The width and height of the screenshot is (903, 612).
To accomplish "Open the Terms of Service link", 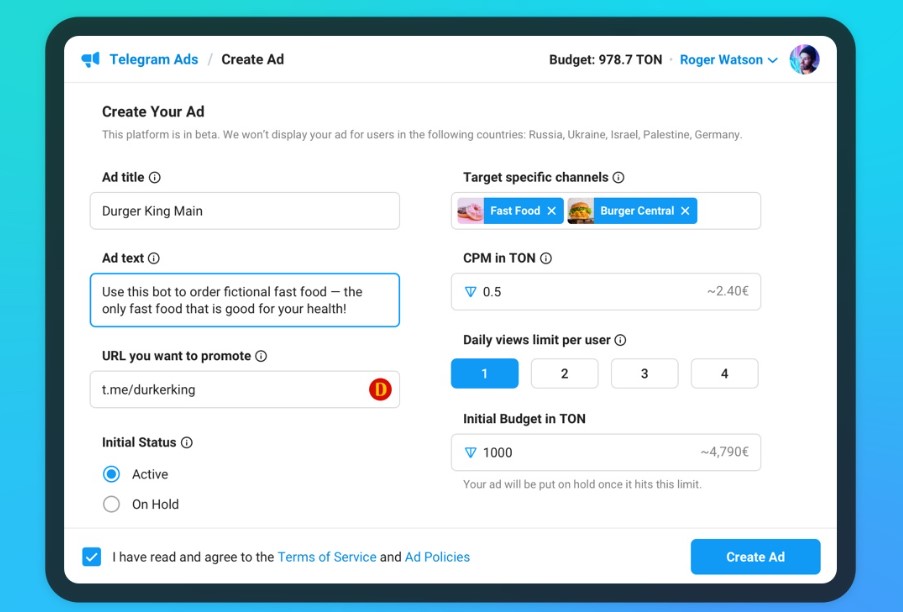I will click(327, 557).
